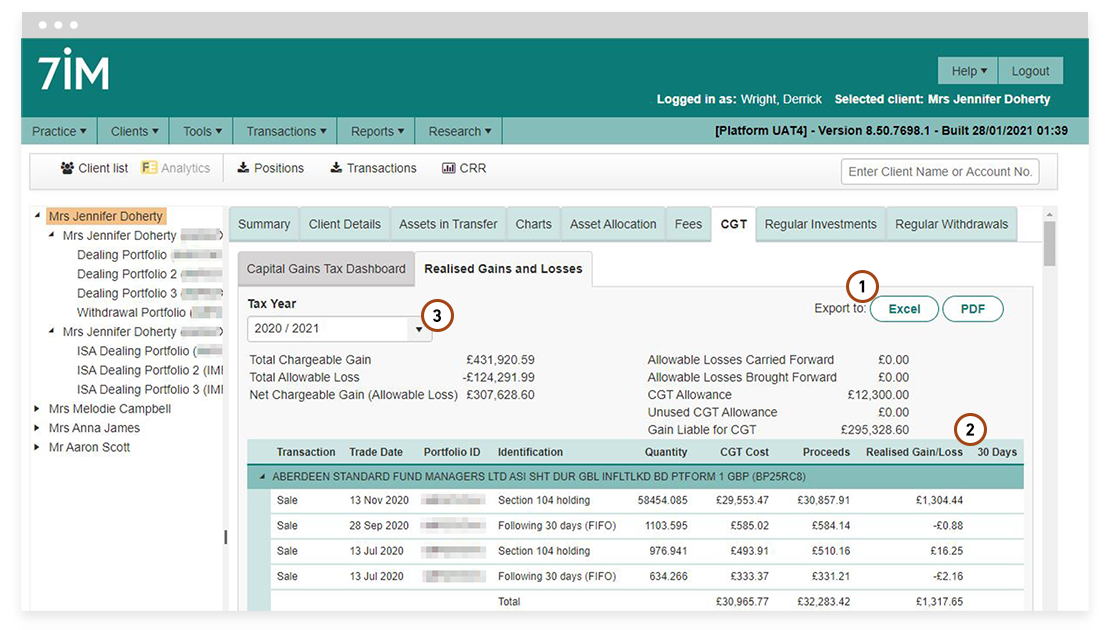Screen dimensions: 1110x630
Task: Open the Research menu
Action: (459, 131)
